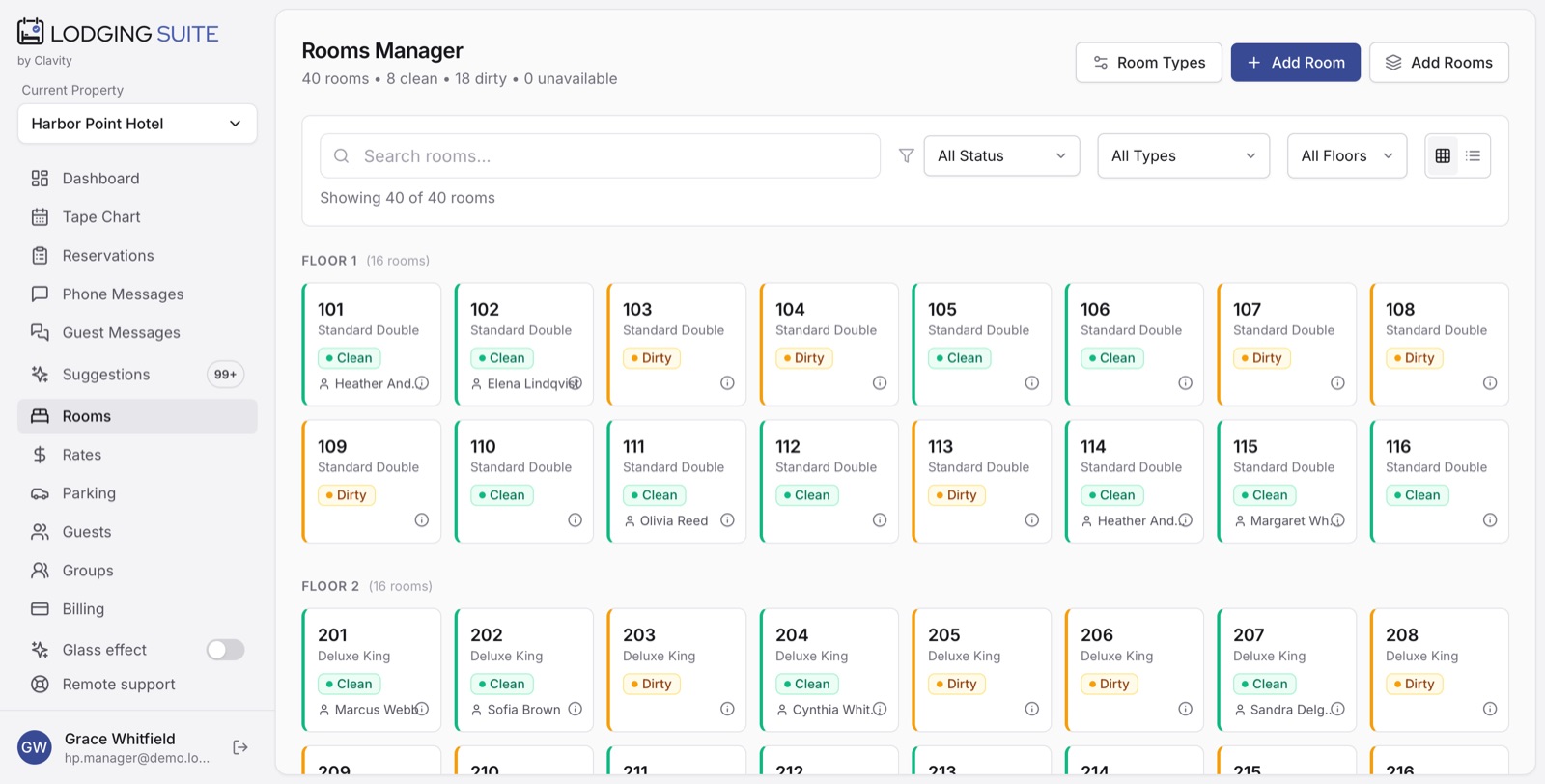Open the info icon on room 106
This screenshot has height=784, width=1545.
click(x=1185, y=383)
